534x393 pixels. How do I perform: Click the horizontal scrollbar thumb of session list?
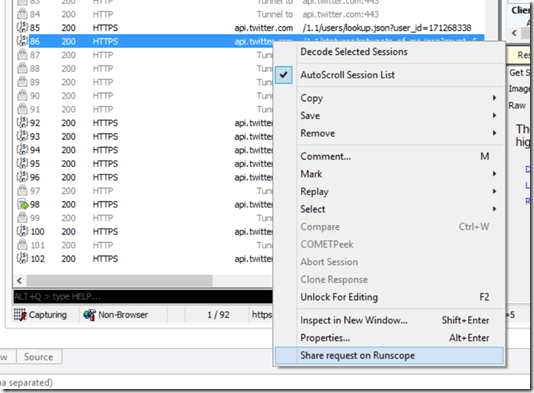pyautogui.click(x=120, y=281)
